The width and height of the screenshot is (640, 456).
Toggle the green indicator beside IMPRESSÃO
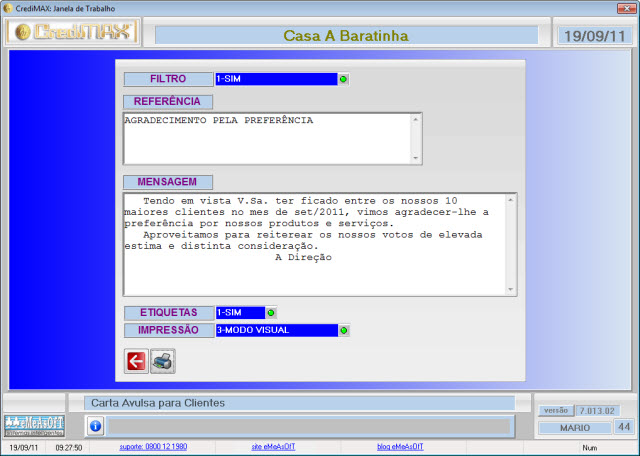(x=343, y=330)
